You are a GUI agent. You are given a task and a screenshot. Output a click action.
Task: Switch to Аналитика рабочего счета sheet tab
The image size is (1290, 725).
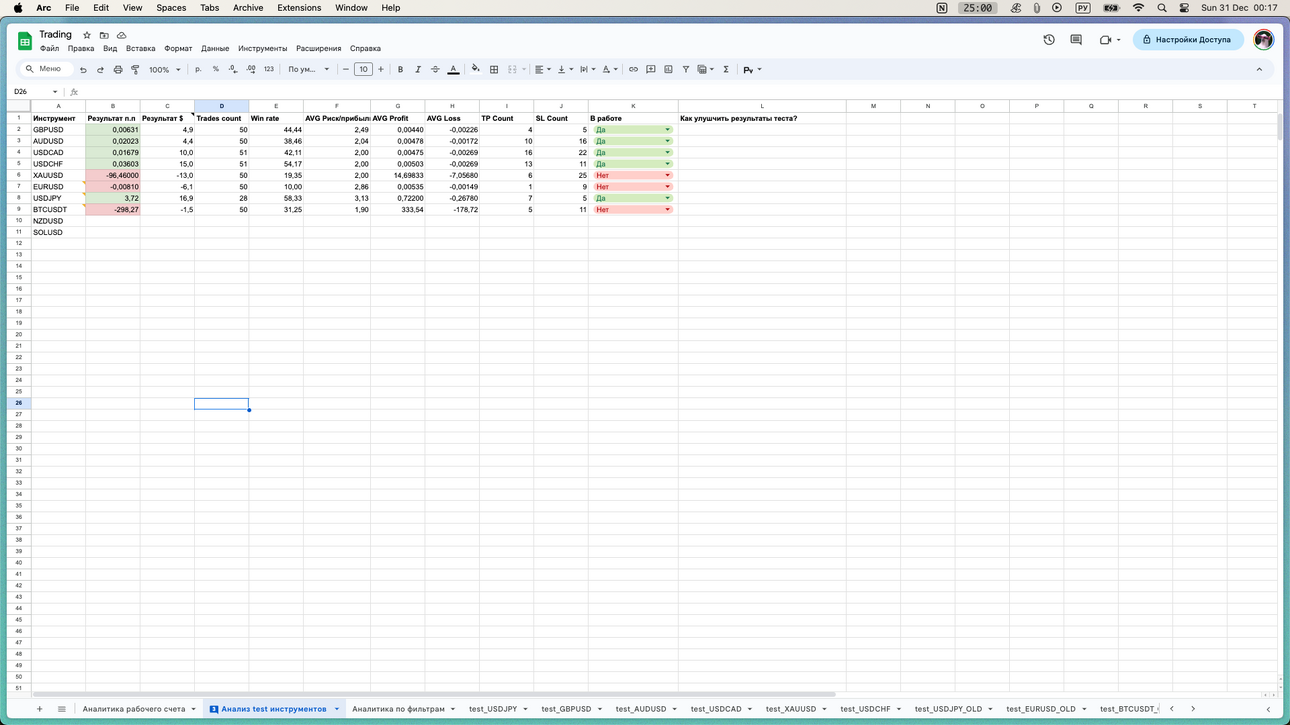point(134,709)
